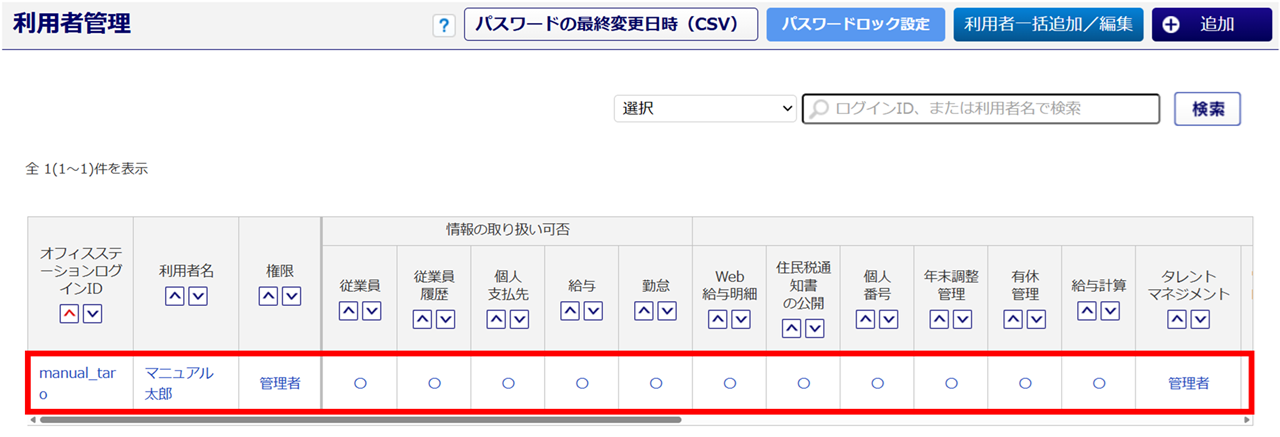Image resolution: width=1280 pixels, height=437 pixels.
Task: Sort 個人支払先 column descending
Action: (x=520, y=320)
